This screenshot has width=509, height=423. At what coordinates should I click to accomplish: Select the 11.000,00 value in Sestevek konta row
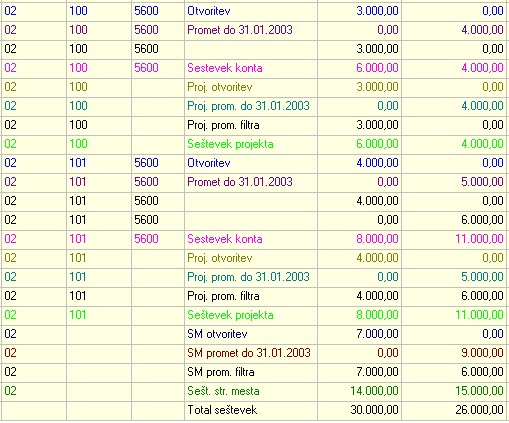479,239
